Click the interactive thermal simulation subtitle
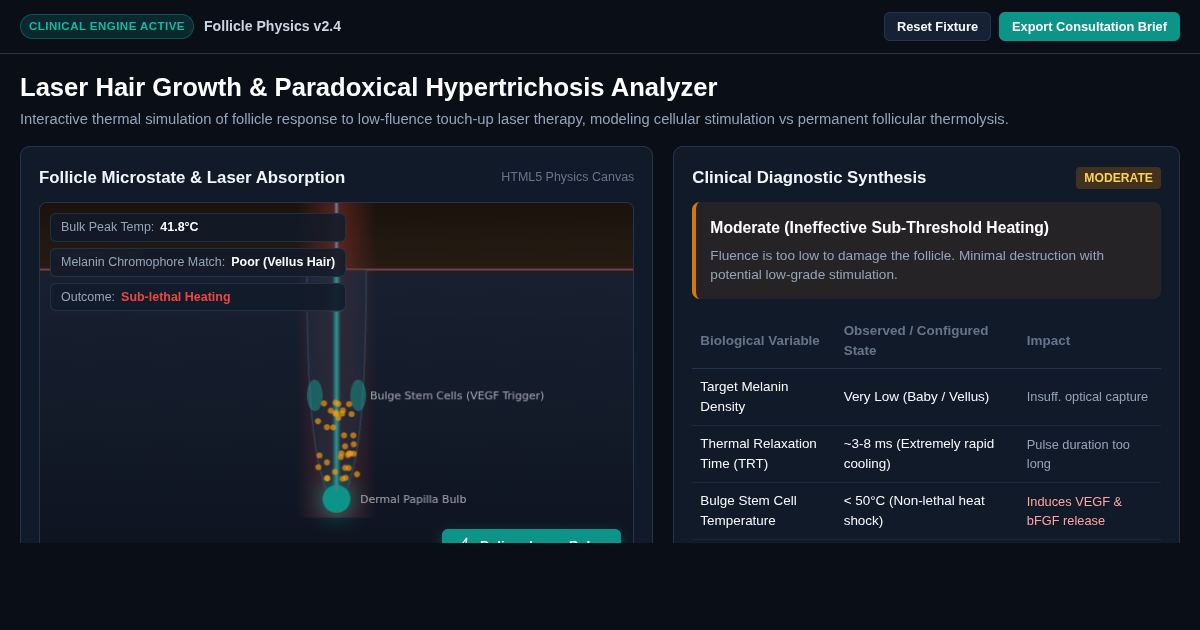The width and height of the screenshot is (1200, 630). [x=514, y=119]
